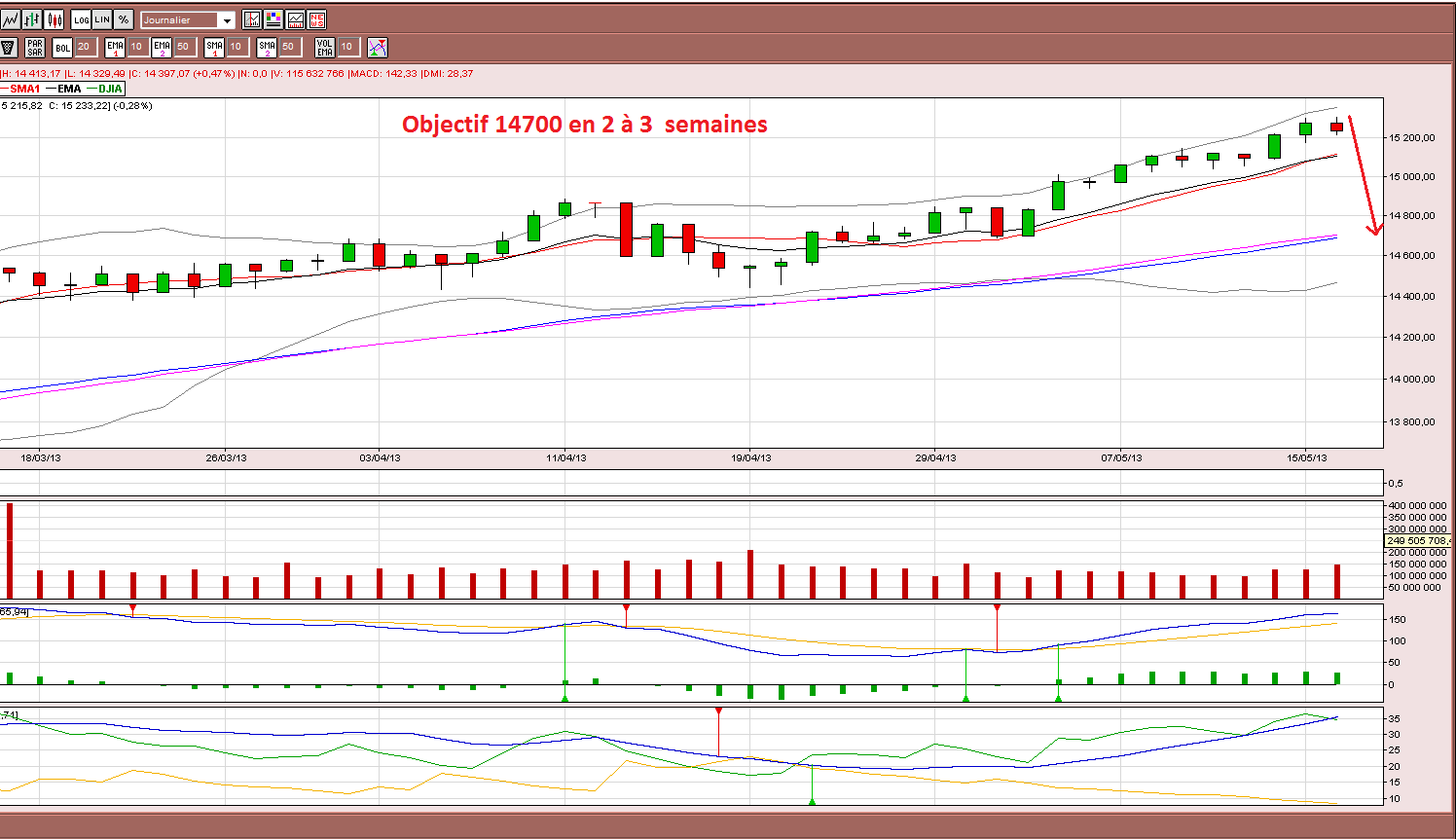
Task: Click the Bollinger period field showing 20
Action: (x=86, y=47)
